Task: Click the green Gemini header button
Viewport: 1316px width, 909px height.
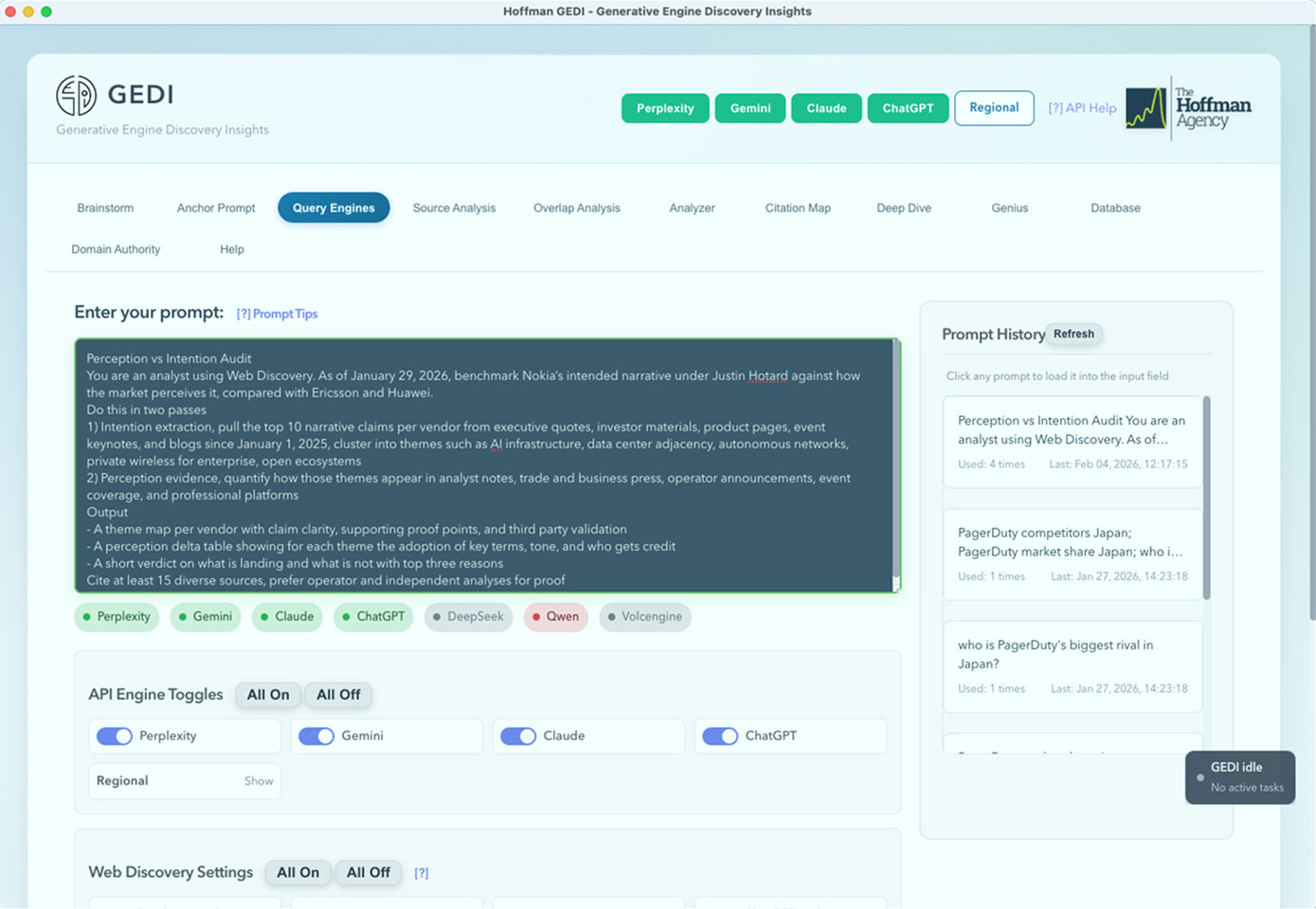Action: point(750,108)
